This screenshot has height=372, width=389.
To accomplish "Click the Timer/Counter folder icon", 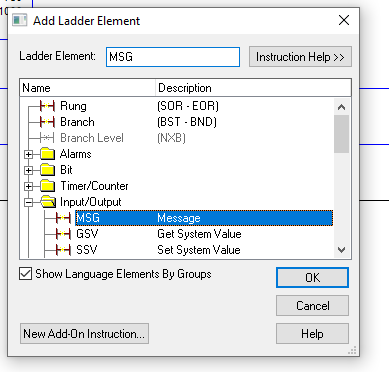I will point(48,186).
